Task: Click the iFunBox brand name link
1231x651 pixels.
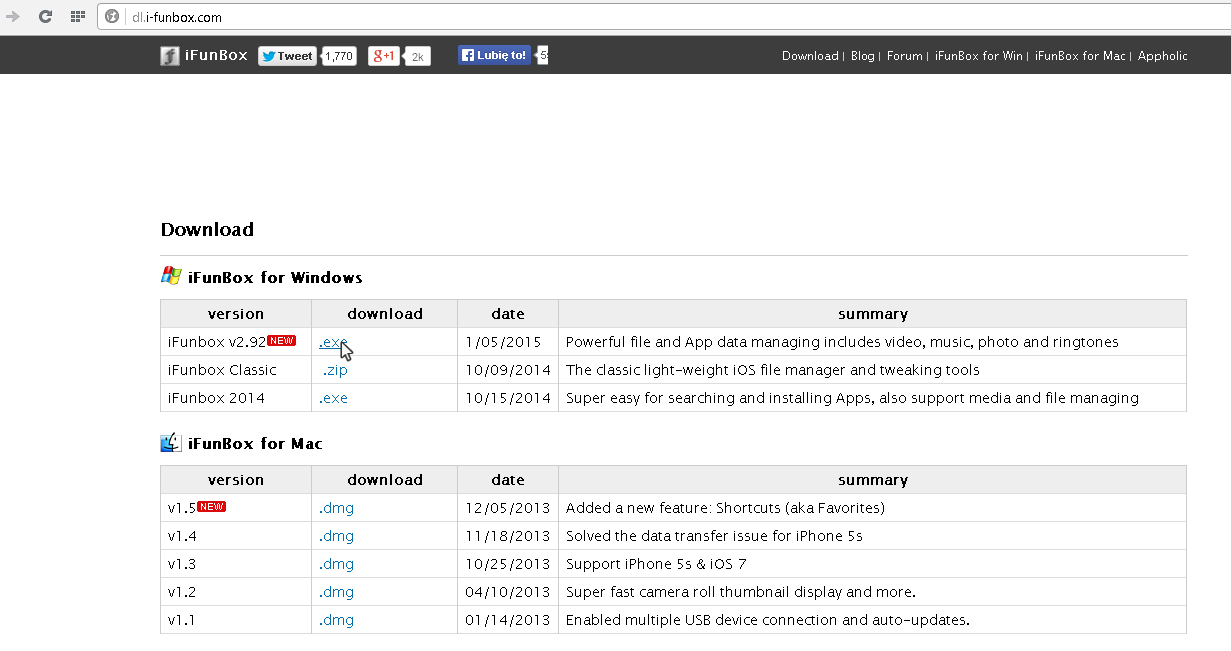Action: [x=216, y=56]
